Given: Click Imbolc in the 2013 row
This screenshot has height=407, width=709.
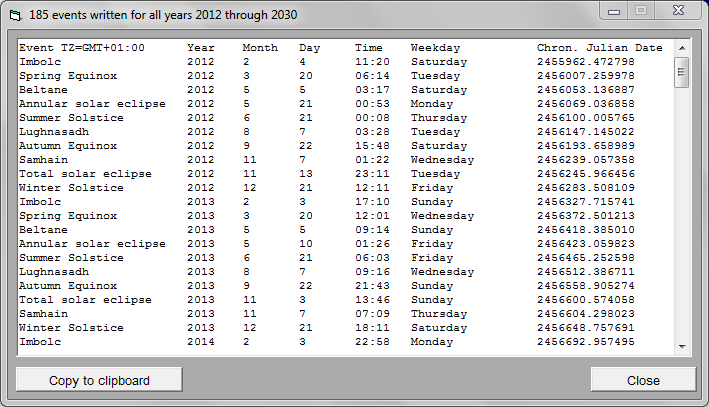Looking at the screenshot, I should [x=40, y=202].
